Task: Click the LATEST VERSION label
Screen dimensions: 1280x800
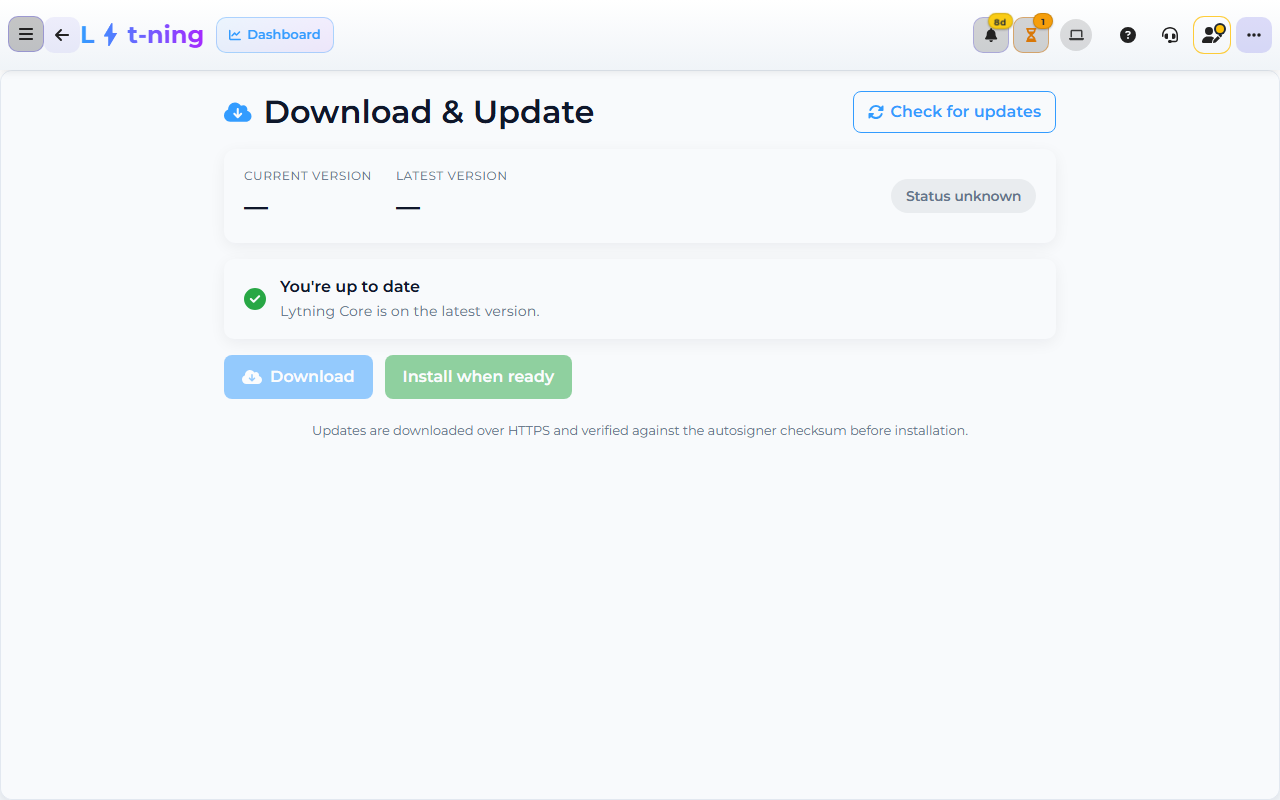Action: tap(452, 176)
